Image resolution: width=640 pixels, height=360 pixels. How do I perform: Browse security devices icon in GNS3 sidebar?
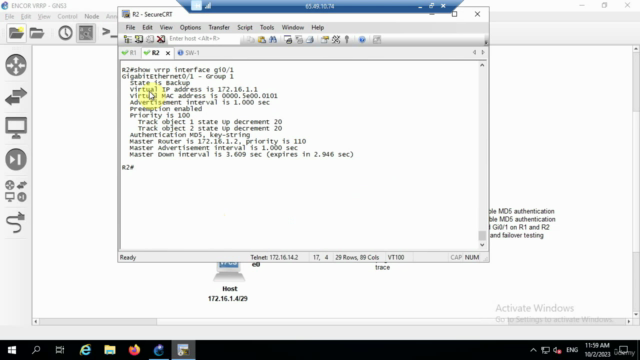tap(16, 160)
